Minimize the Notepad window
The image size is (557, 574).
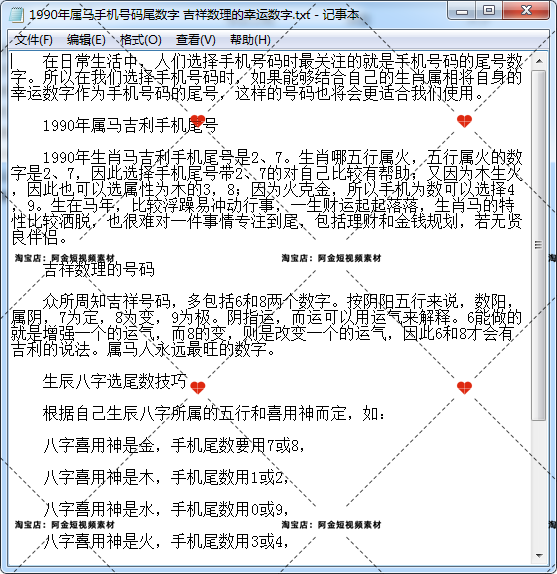point(462,11)
